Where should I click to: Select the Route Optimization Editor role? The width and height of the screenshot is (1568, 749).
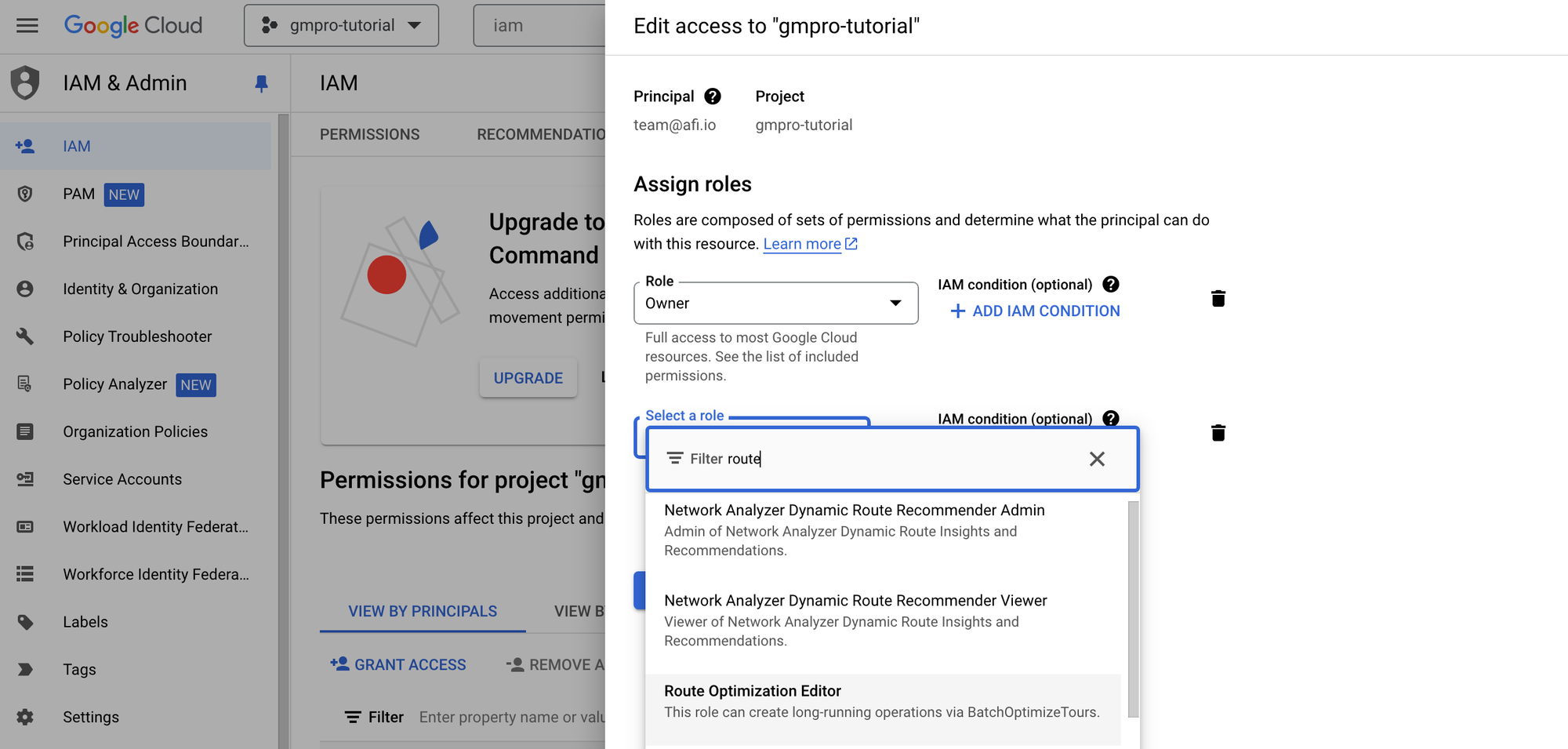click(x=882, y=700)
